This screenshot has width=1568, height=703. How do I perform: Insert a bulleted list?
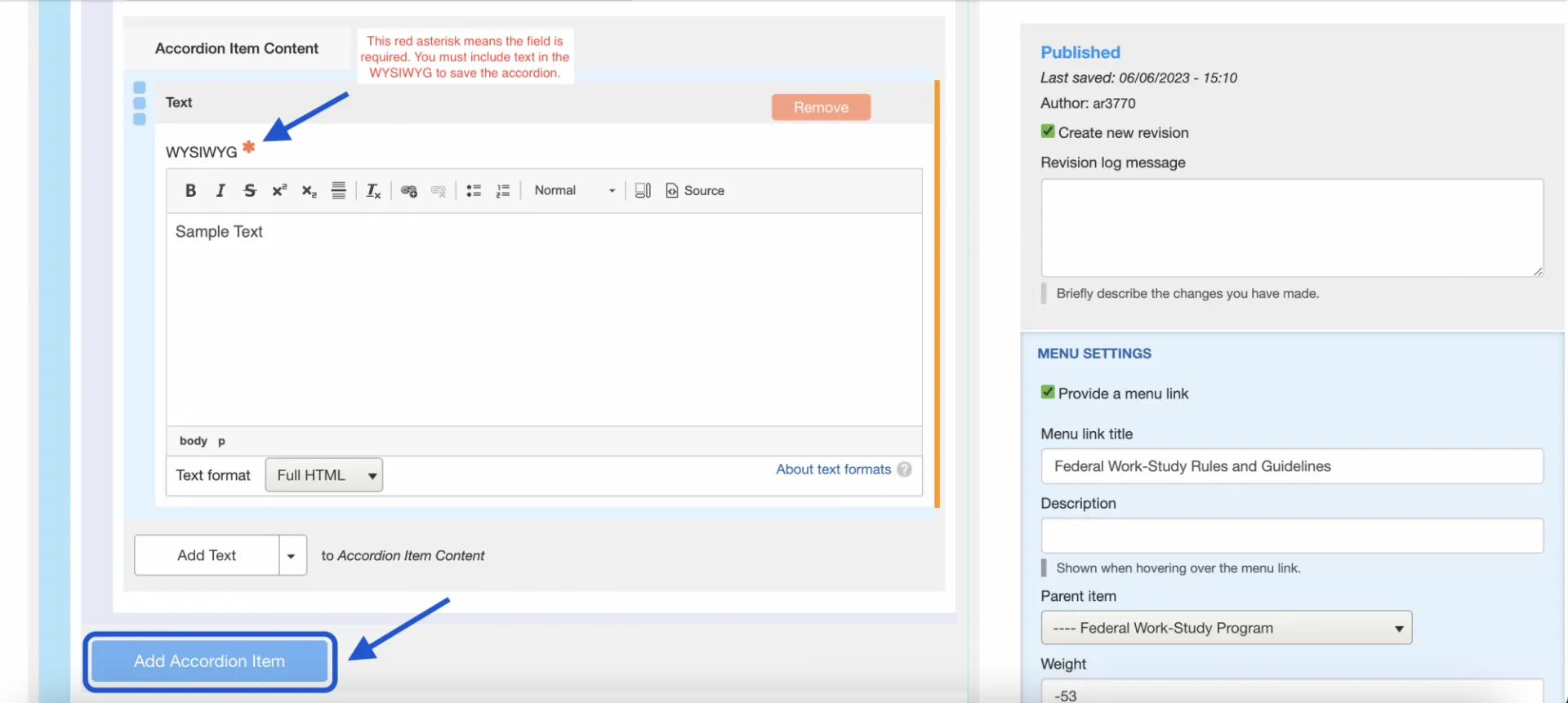point(474,190)
